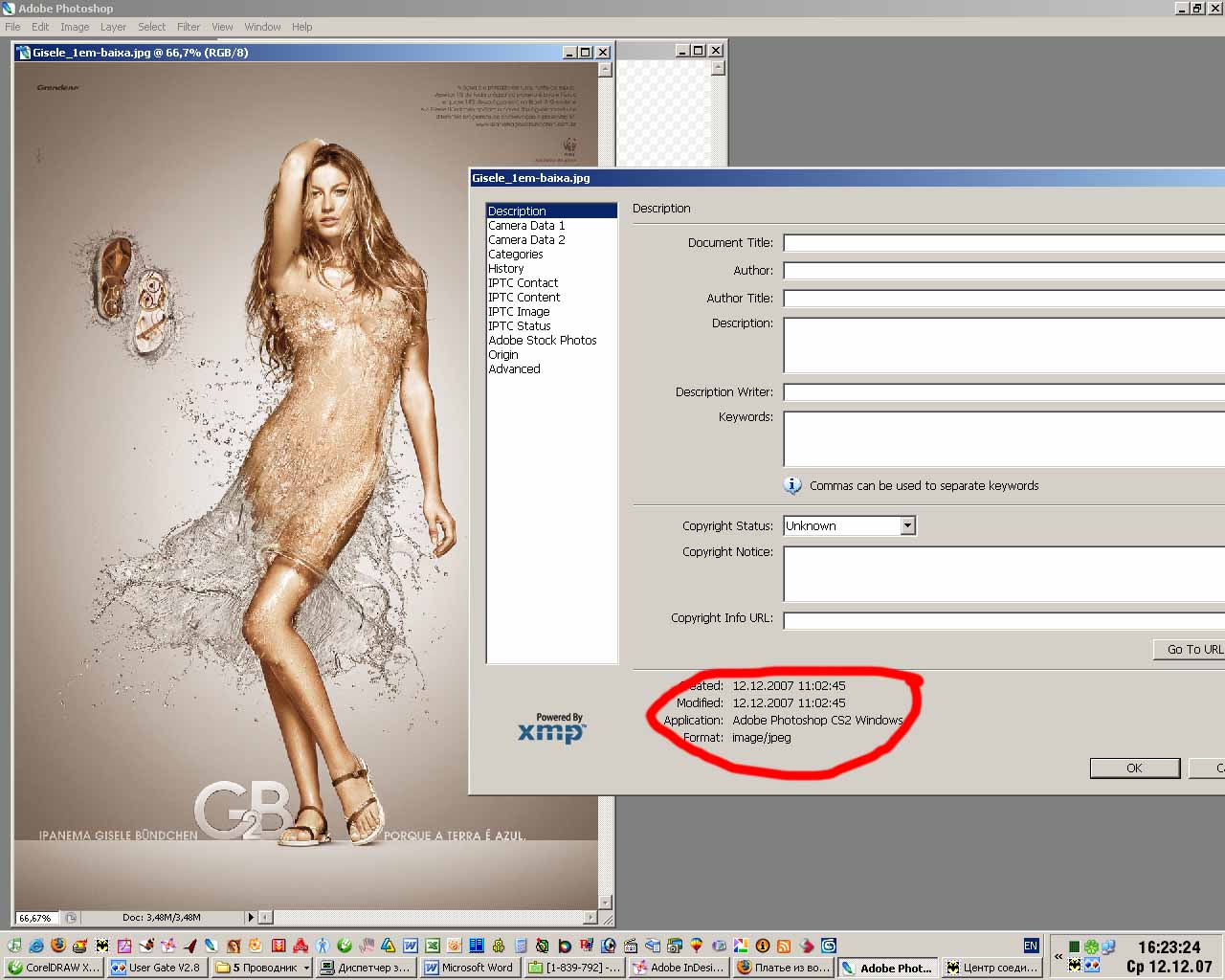Image resolution: width=1225 pixels, height=980 pixels.
Task: Click the Author Title input field
Action: pyautogui.click(x=1004, y=298)
